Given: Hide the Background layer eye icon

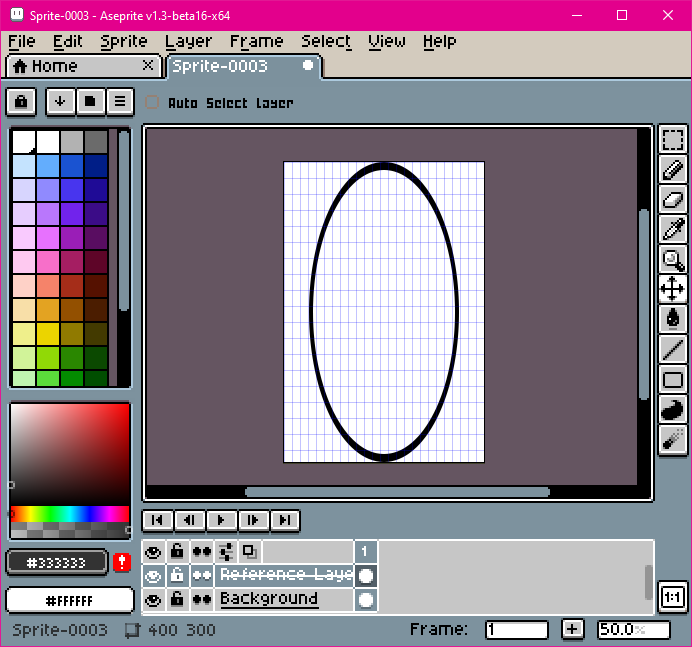Looking at the screenshot, I should coord(153,600).
